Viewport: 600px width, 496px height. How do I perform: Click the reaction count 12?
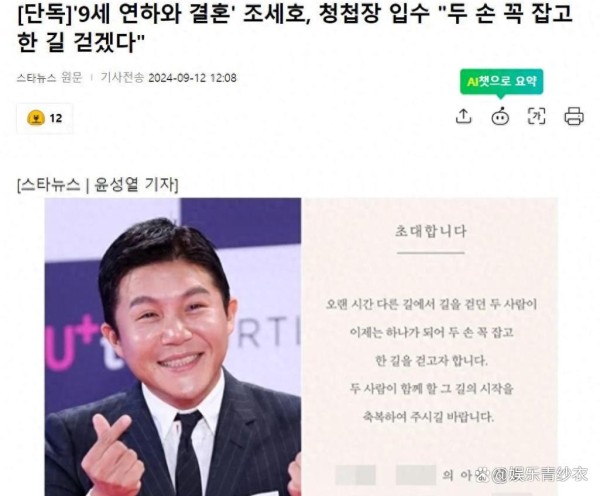pos(56,118)
